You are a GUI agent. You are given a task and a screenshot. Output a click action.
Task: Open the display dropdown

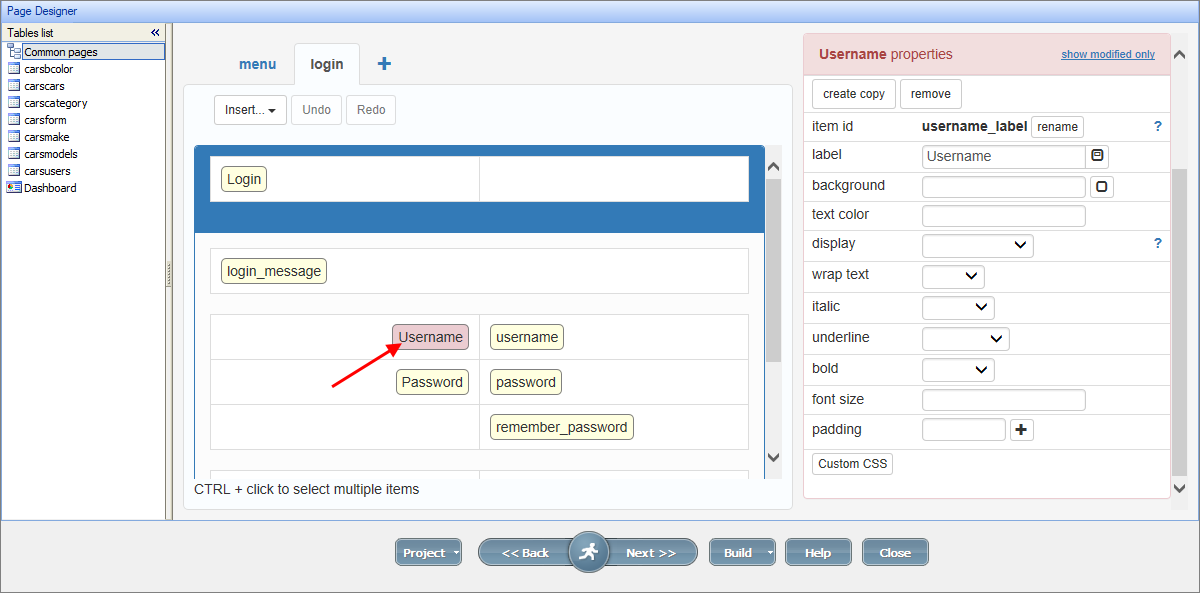click(977, 245)
